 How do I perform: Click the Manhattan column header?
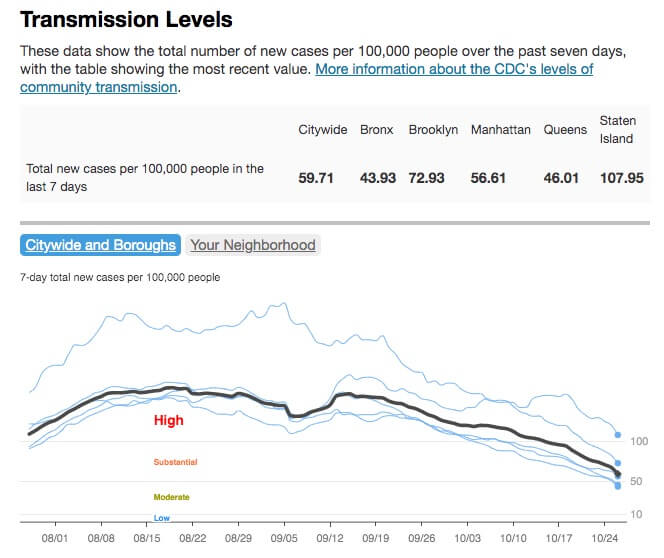pyautogui.click(x=500, y=130)
